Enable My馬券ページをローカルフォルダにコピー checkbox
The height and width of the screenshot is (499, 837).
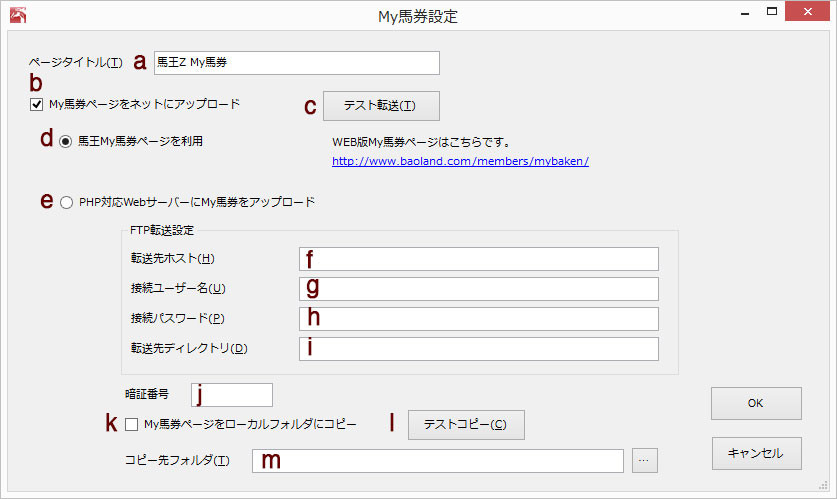(131, 425)
